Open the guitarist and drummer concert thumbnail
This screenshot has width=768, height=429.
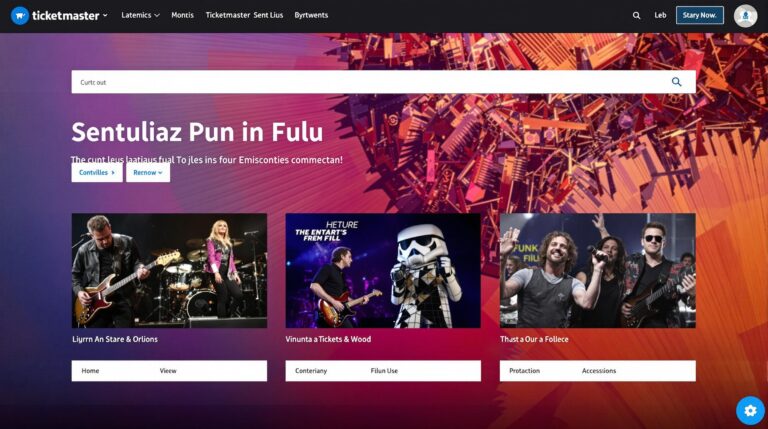(x=169, y=270)
